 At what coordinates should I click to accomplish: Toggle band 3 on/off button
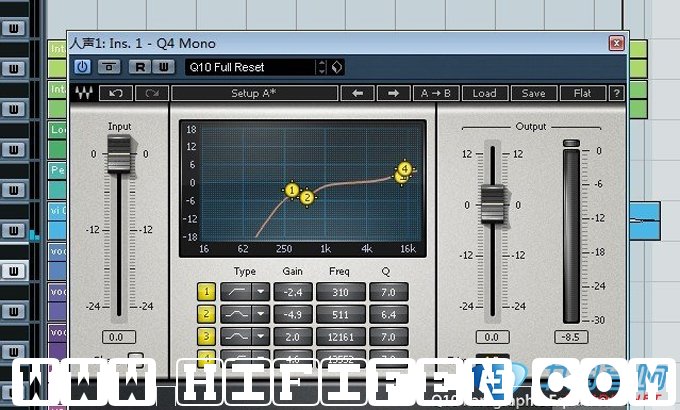pyautogui.click(x=206, y=336)
